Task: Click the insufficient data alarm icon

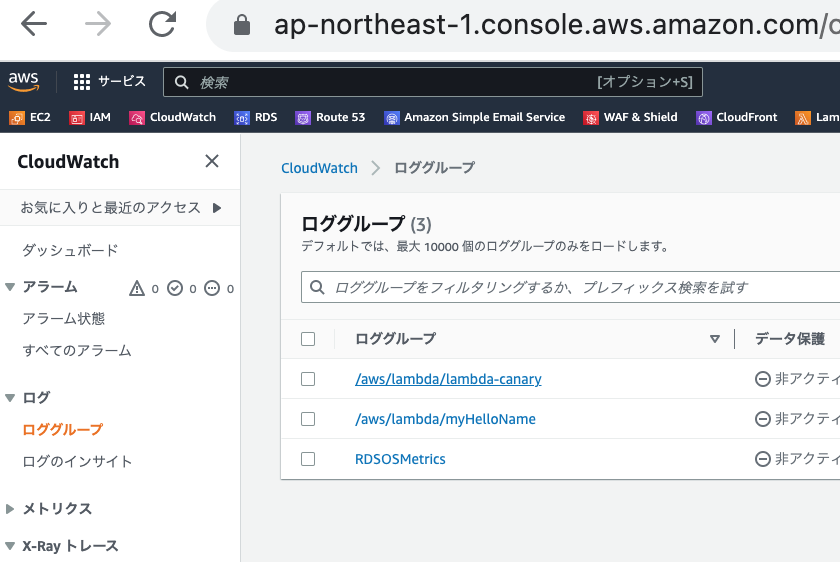Action: coord(212,288)
